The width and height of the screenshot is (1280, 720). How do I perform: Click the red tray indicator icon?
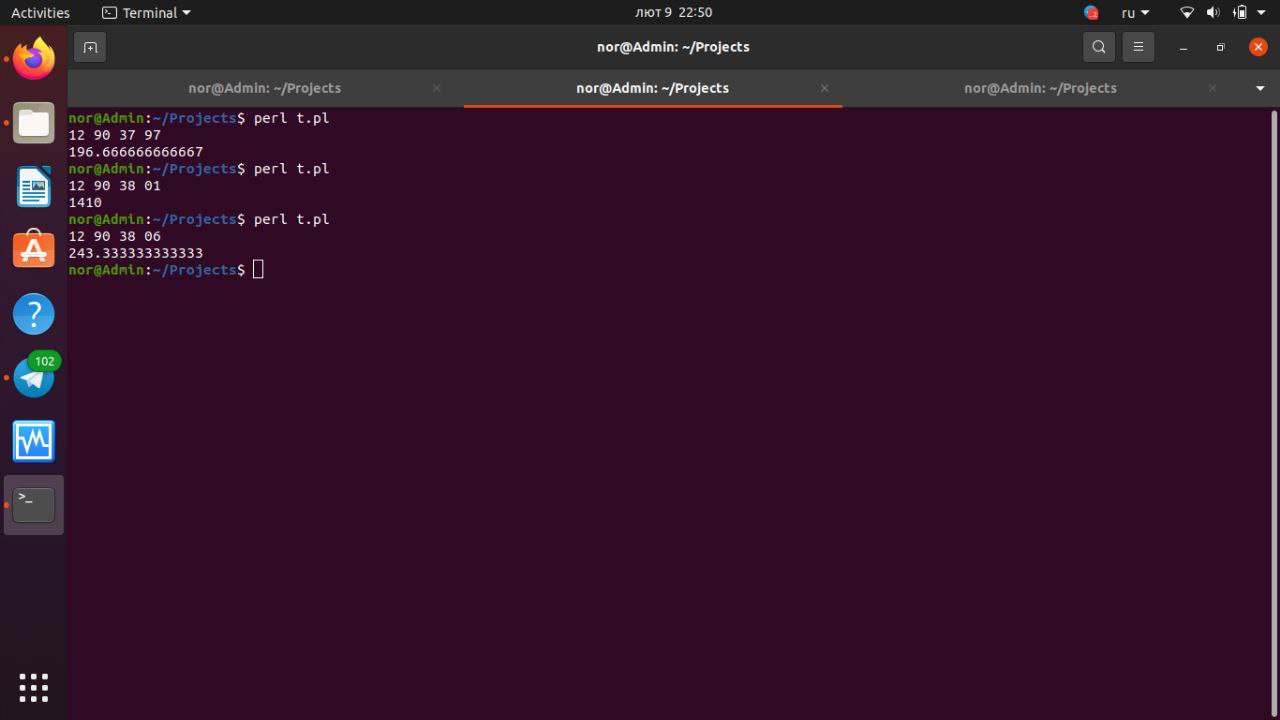tap(1091, 13)
